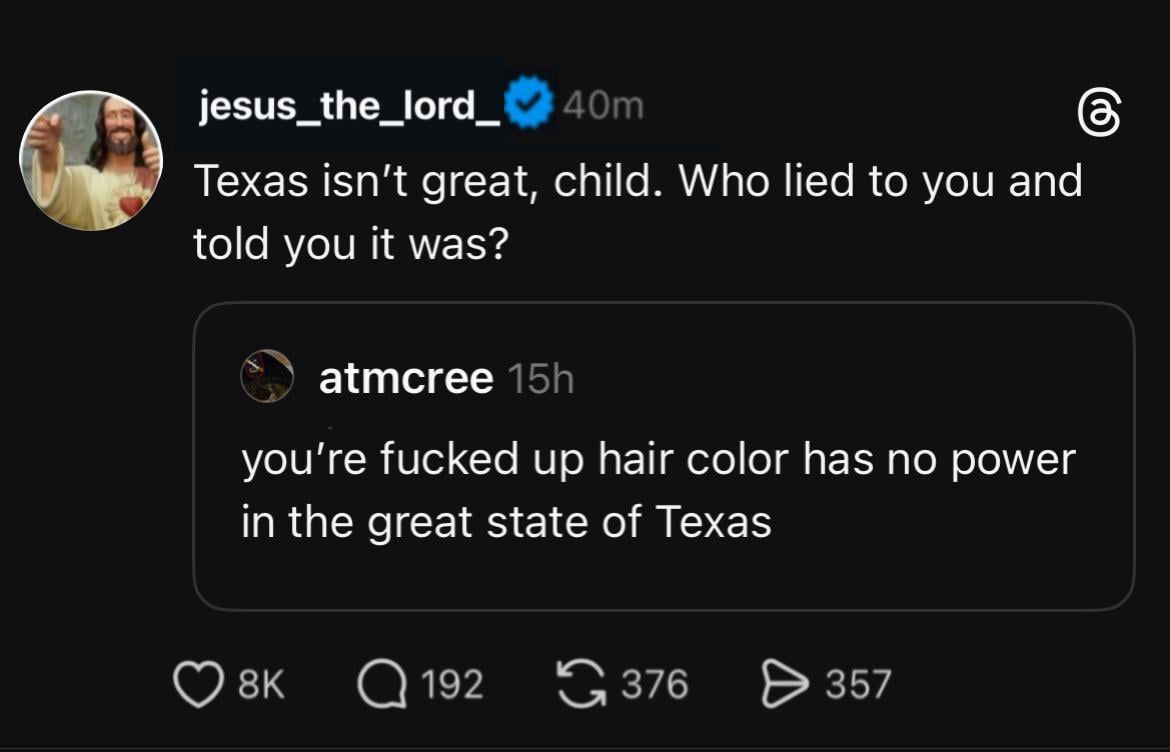
Task: View the 8K likes count
Action: tap(262, 685)
